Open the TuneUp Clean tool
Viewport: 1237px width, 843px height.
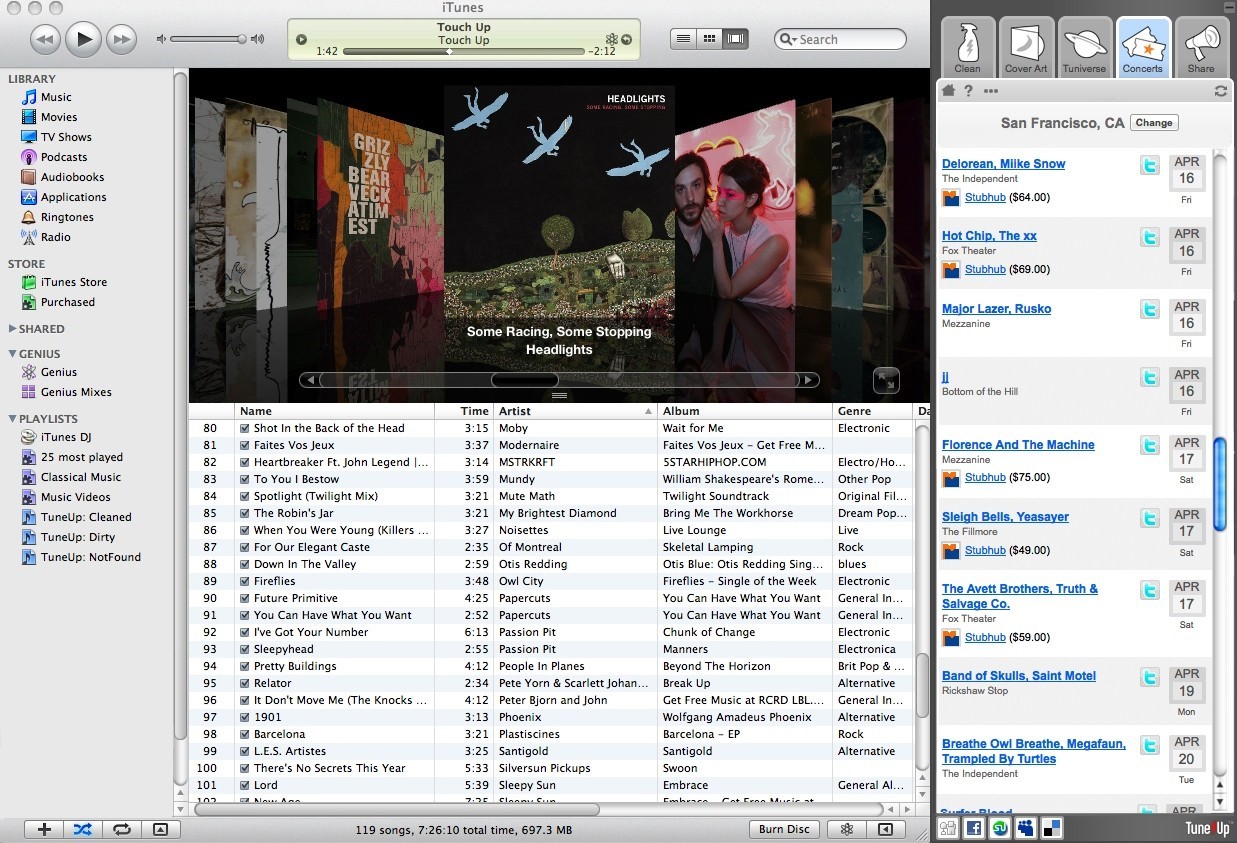click(x=967, y=46)
